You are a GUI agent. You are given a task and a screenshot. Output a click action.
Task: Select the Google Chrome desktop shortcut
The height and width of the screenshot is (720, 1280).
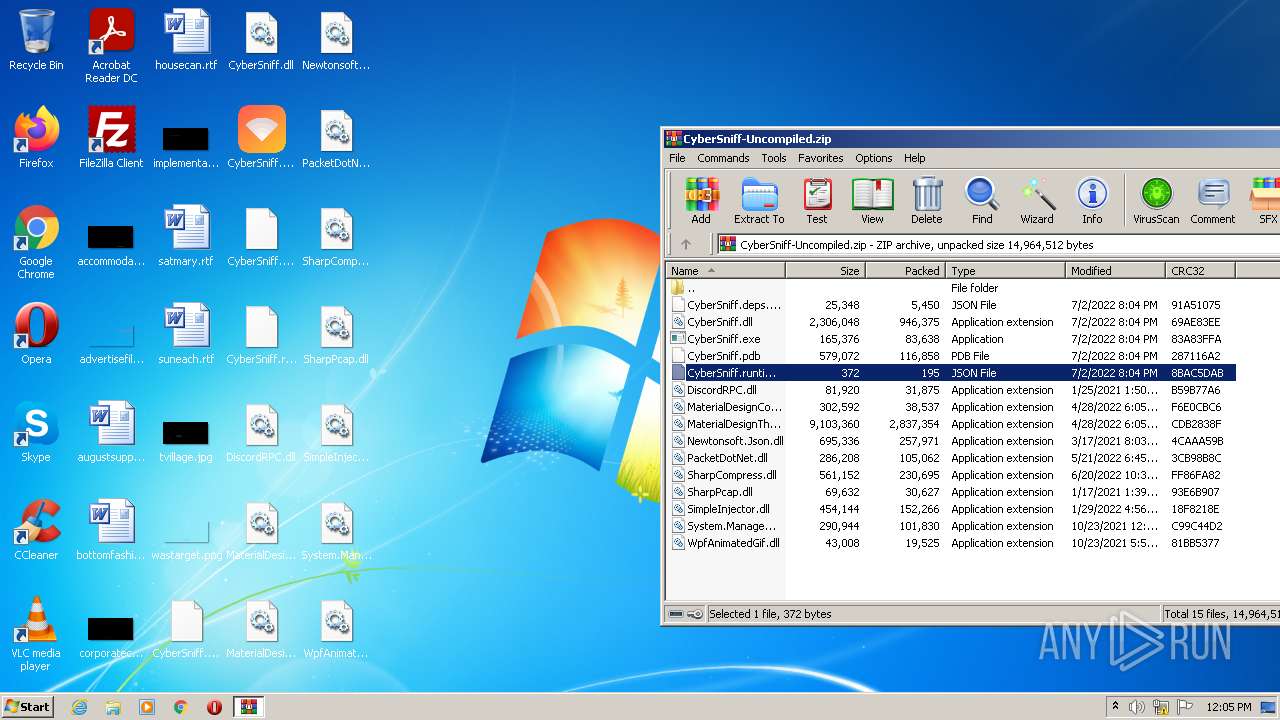pos(36,242)
